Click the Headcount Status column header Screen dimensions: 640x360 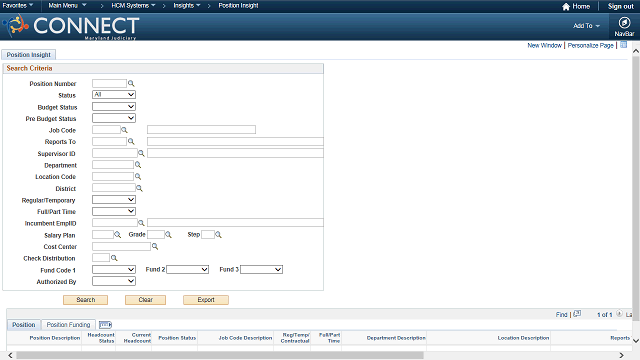click(101, 338)
